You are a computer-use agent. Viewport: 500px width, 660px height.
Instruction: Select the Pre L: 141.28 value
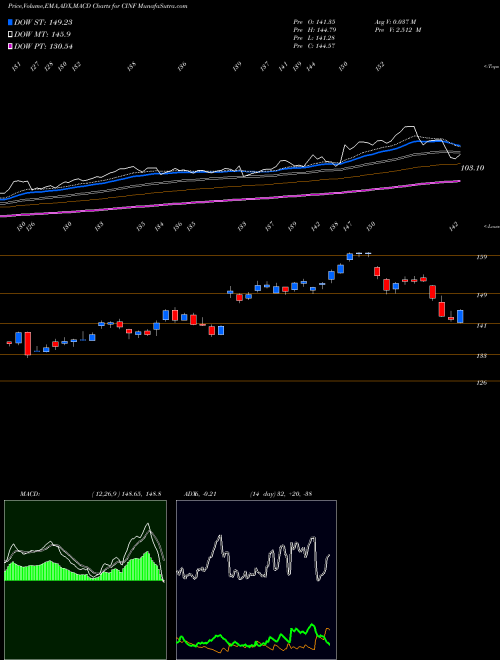coord(314,38)
